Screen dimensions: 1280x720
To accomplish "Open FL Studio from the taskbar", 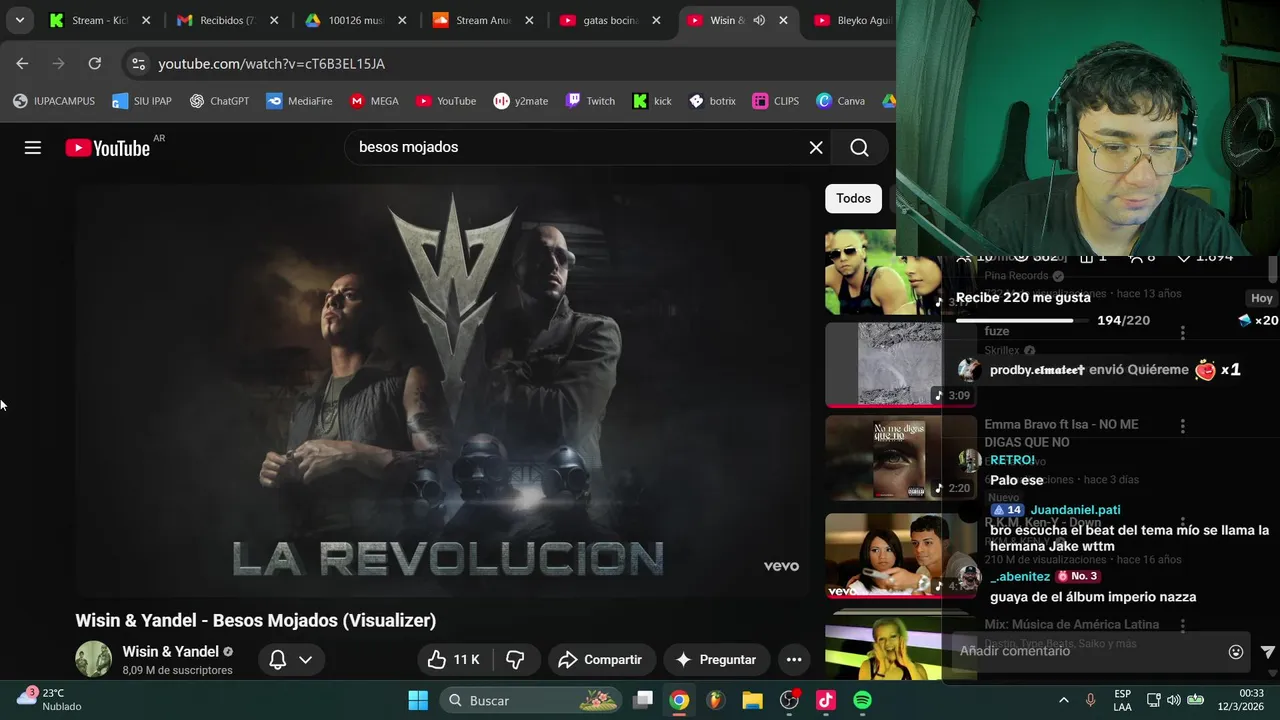I will tap(715, 700).
